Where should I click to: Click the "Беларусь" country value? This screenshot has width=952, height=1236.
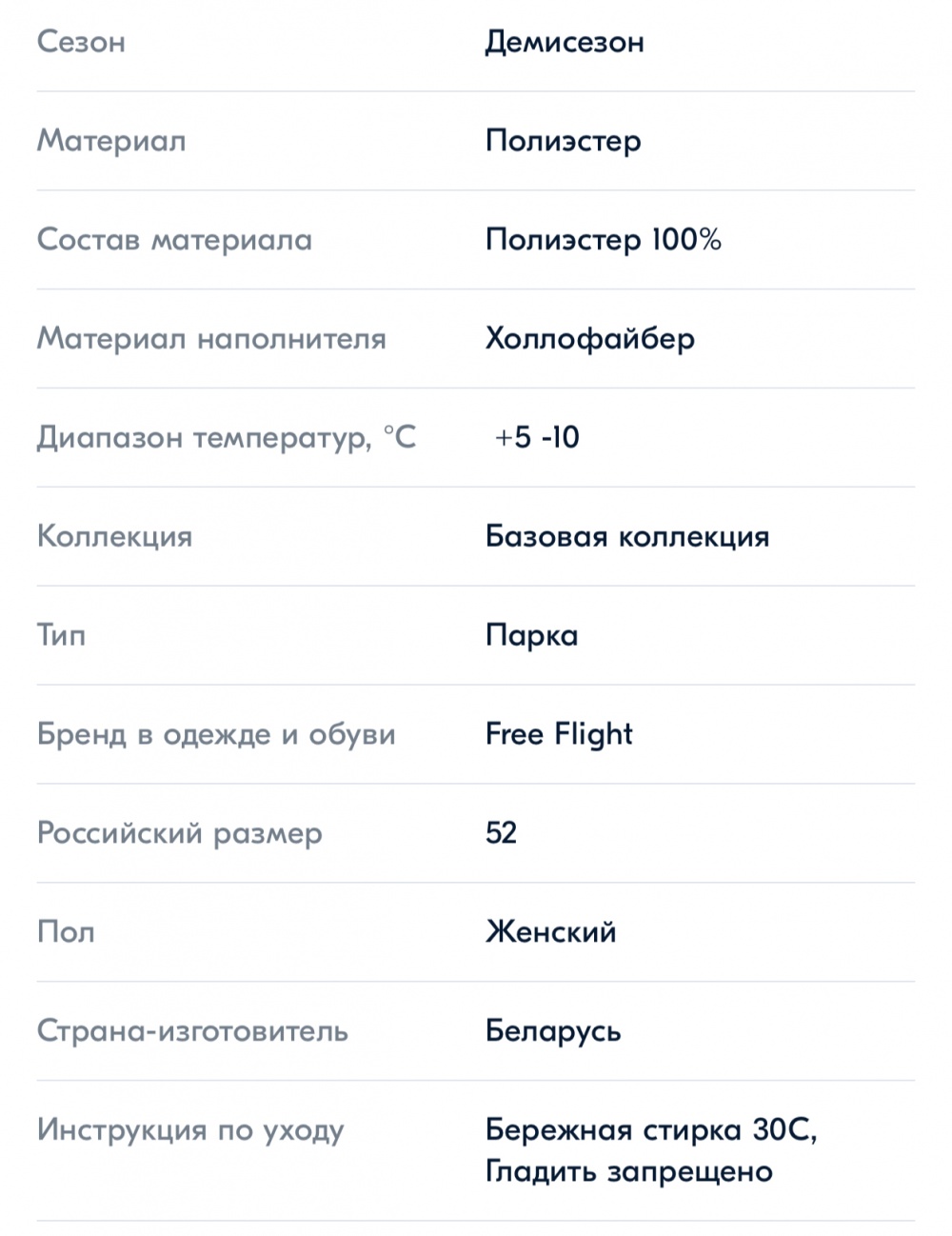pos(553,1031)
